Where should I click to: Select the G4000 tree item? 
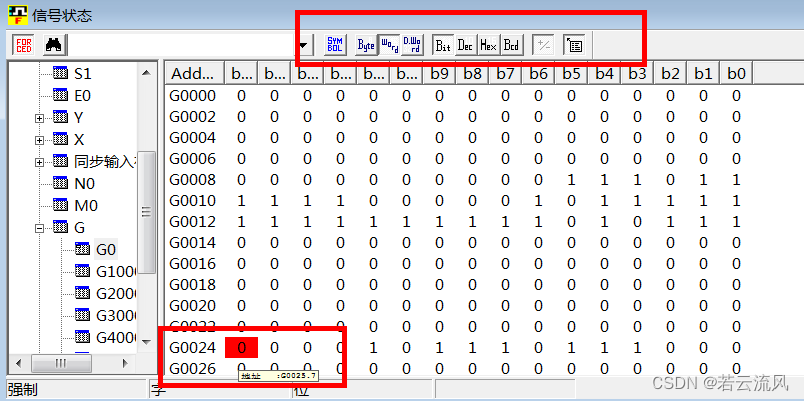pyautogui.click(x=116, y=337)
